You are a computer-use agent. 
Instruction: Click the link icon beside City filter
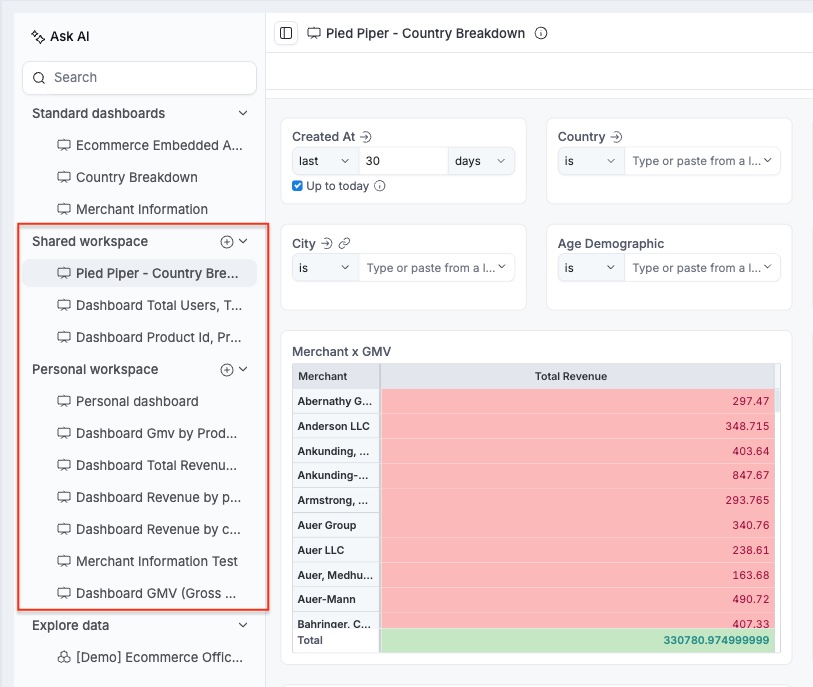pyautogui.click(x=344, y=244)
